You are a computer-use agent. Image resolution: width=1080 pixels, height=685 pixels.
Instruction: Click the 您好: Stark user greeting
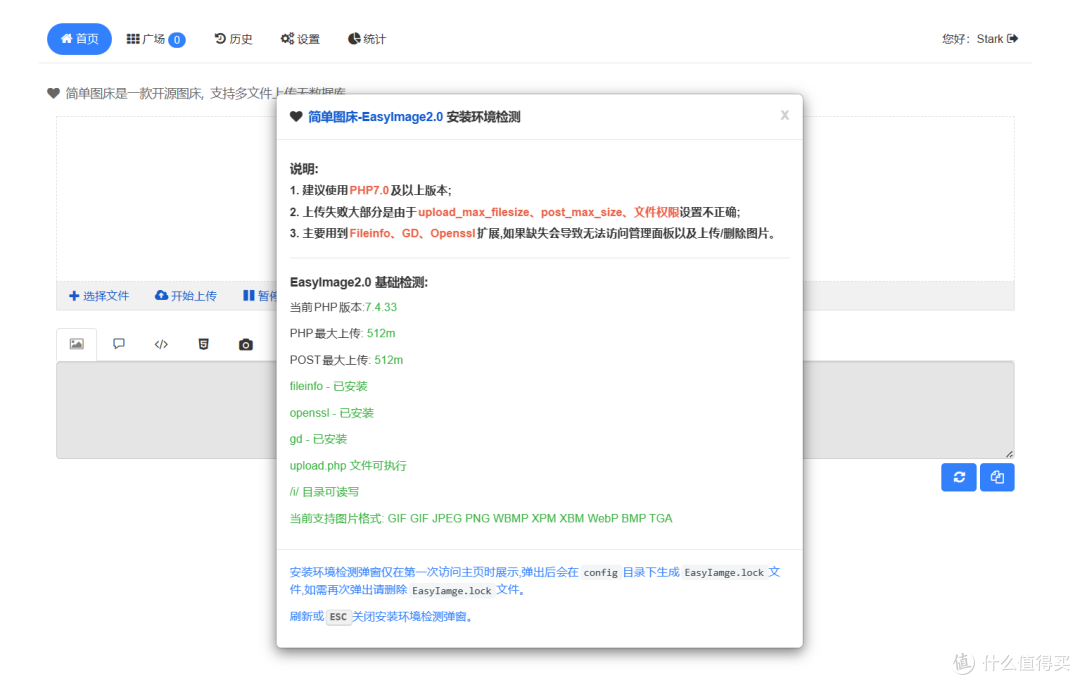point(973,39)
